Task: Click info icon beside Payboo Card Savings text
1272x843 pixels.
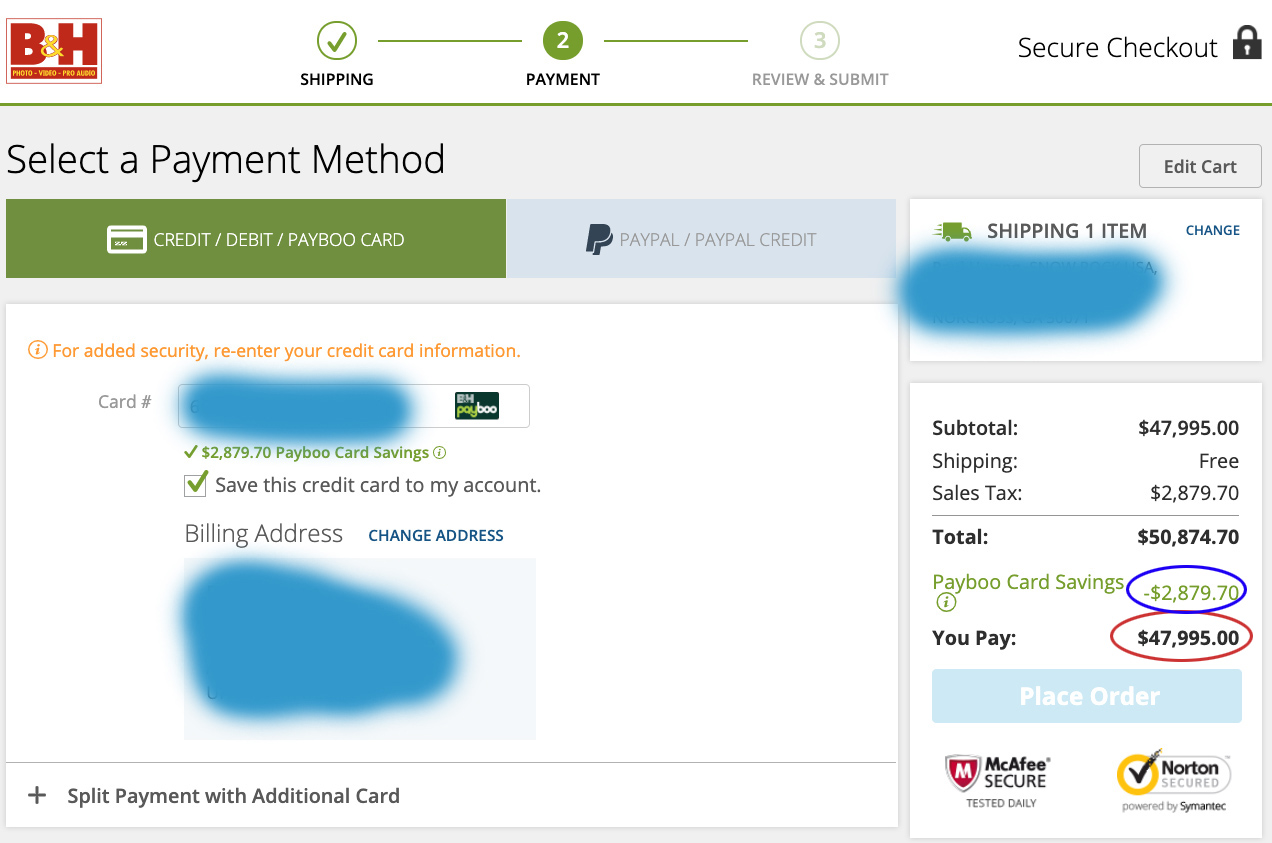Action: click(440, 453)
